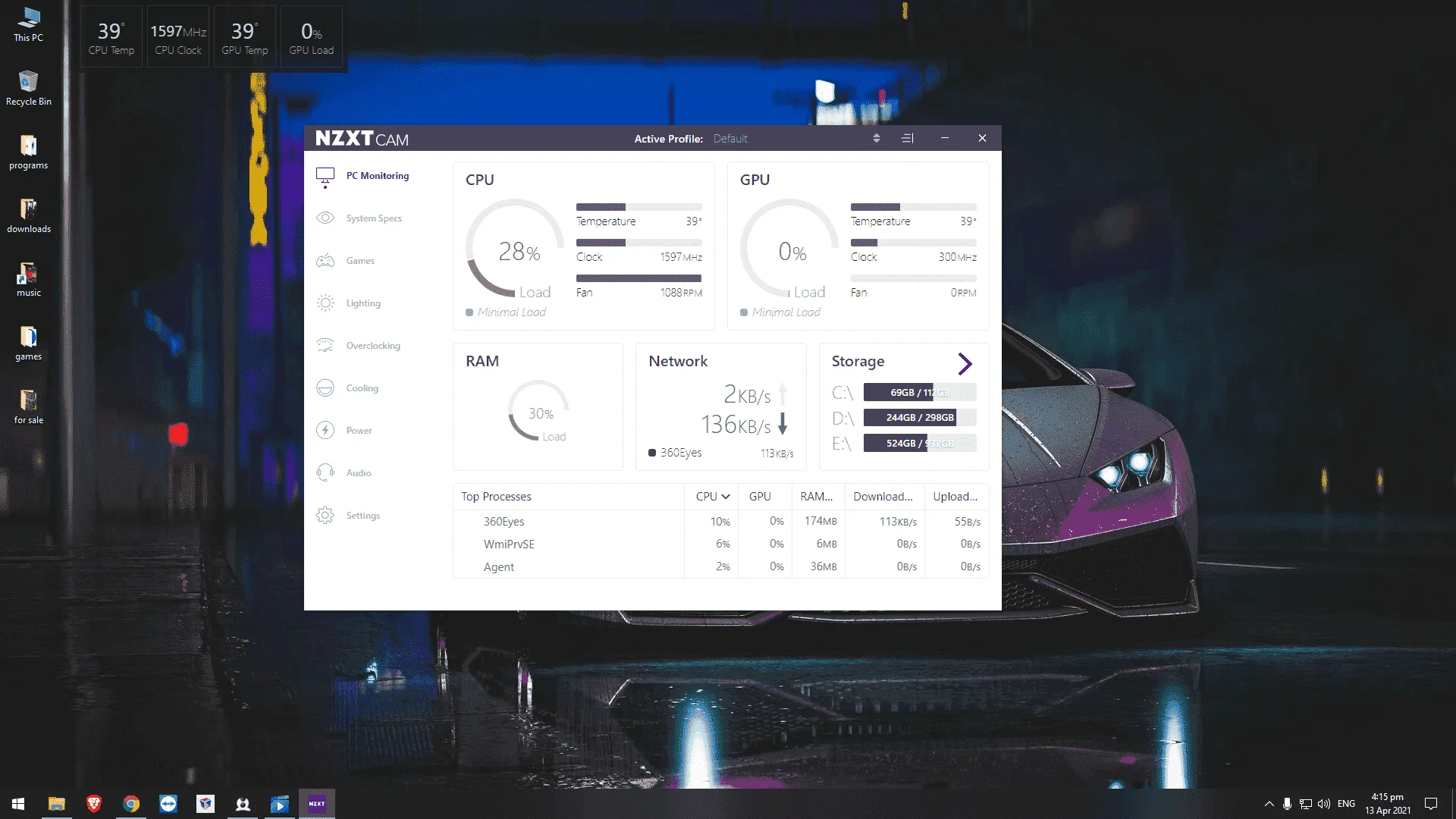Click the C:\ storage usage bar
This screenshot has height=819, width=1456.
point(920,393)
